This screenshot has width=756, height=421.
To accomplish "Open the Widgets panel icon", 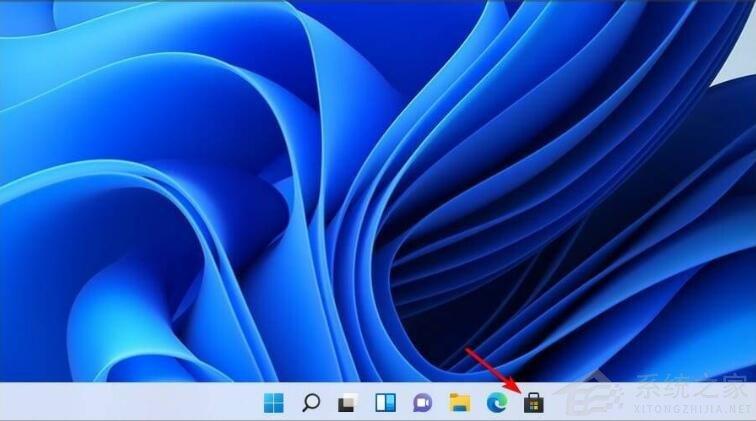I will (x=385, y=402).
